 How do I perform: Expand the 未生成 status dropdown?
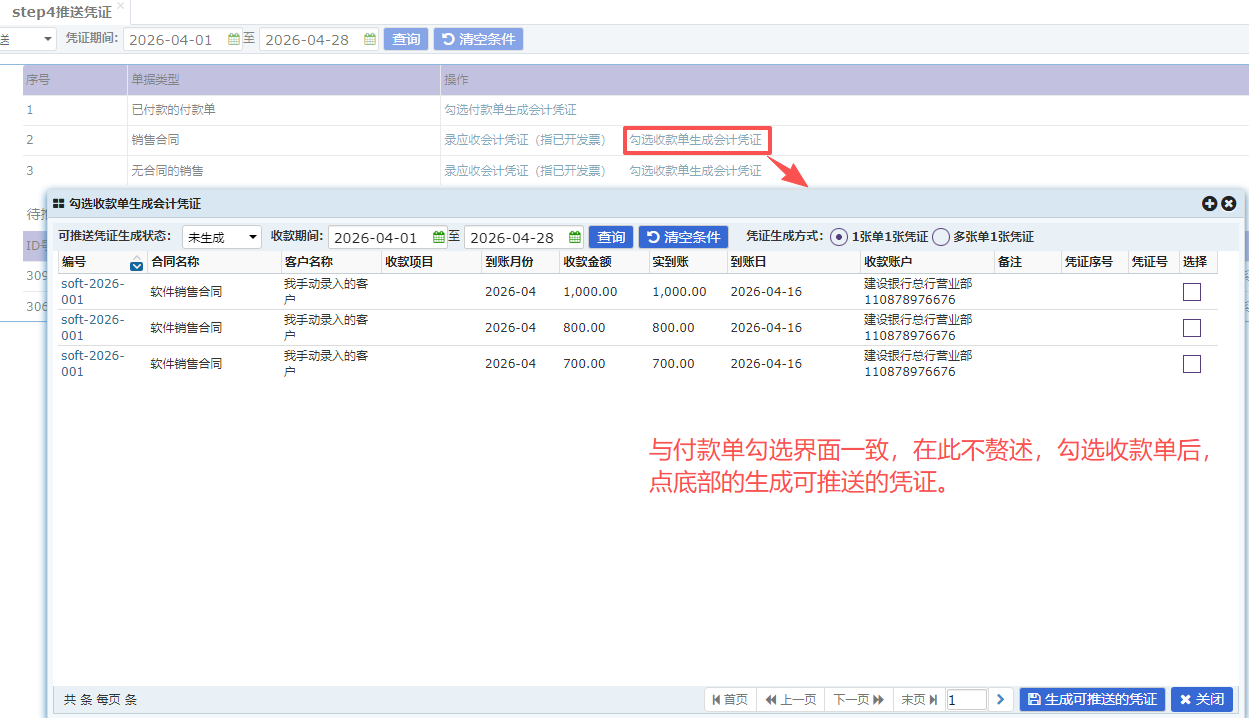click(221, 237)
